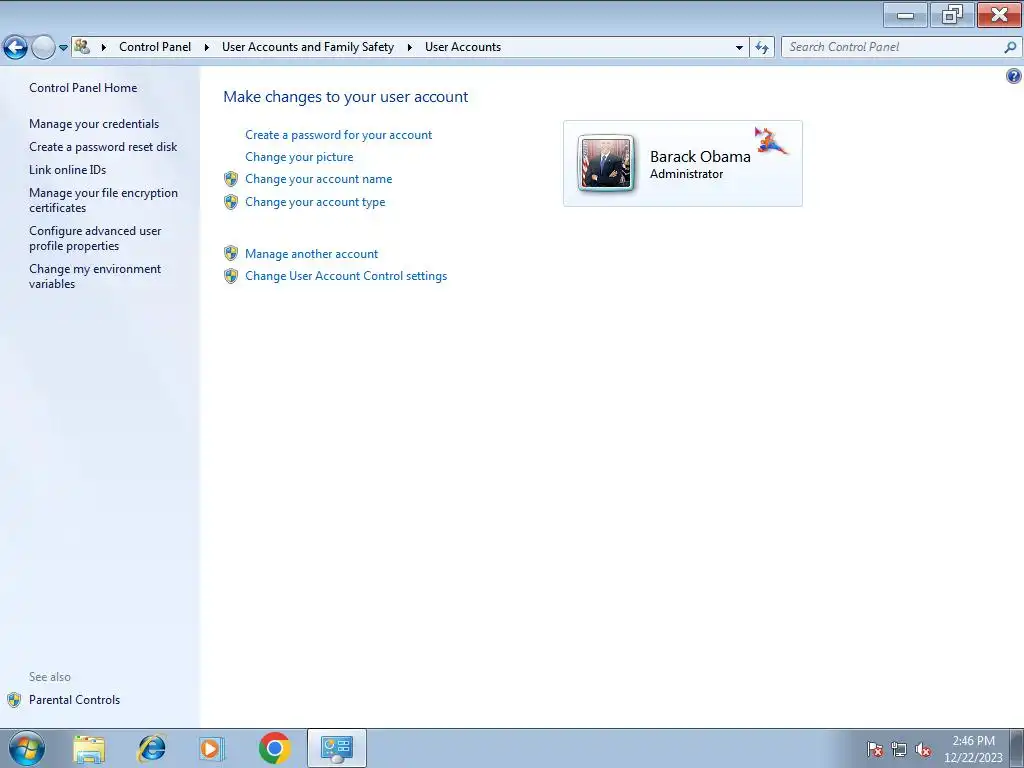The image size is (1024, 768).
Task: Click shield icon beside Change your account name
Action: [x=231, y=179]
